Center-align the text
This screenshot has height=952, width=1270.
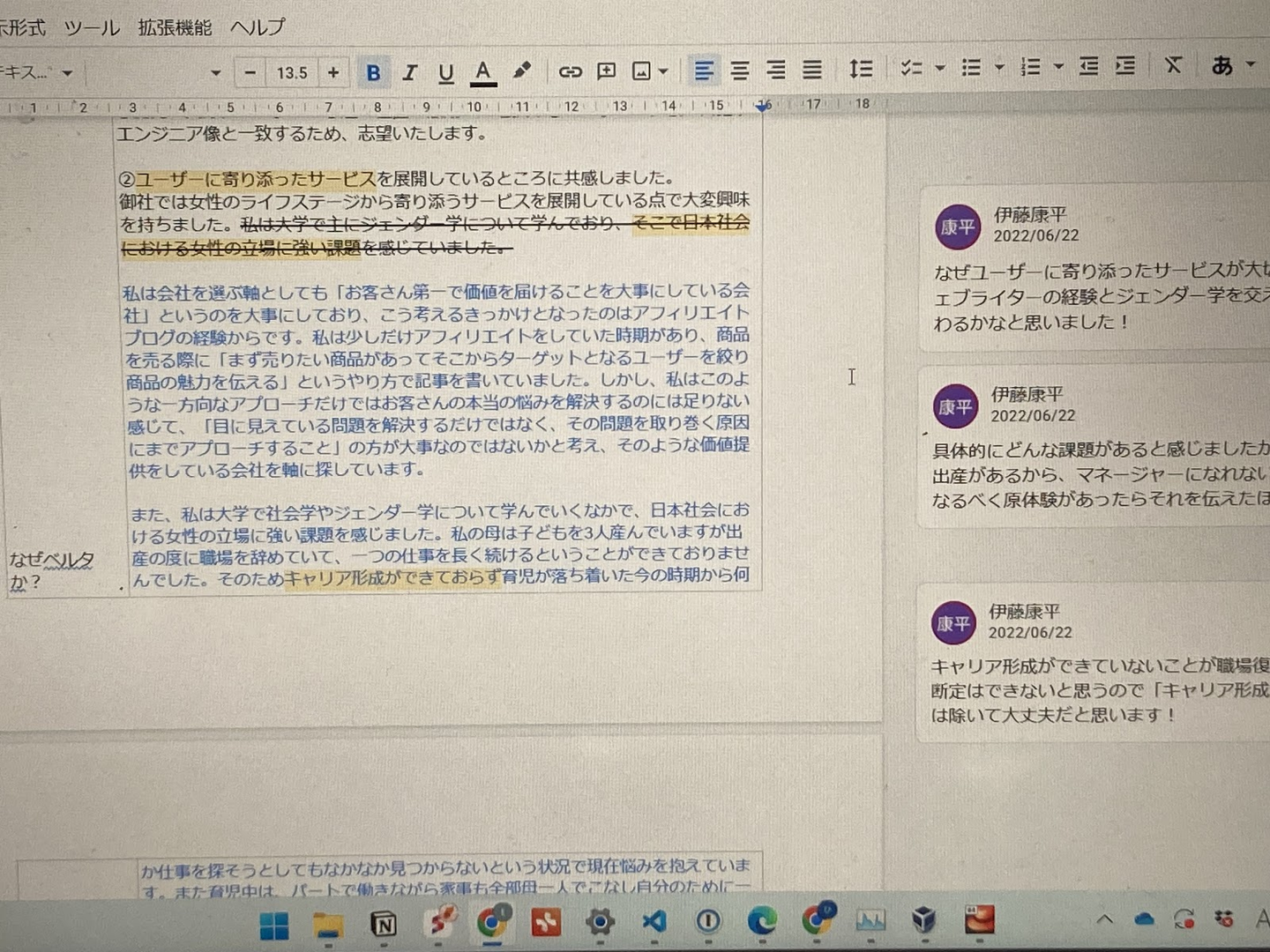point(740,71)
